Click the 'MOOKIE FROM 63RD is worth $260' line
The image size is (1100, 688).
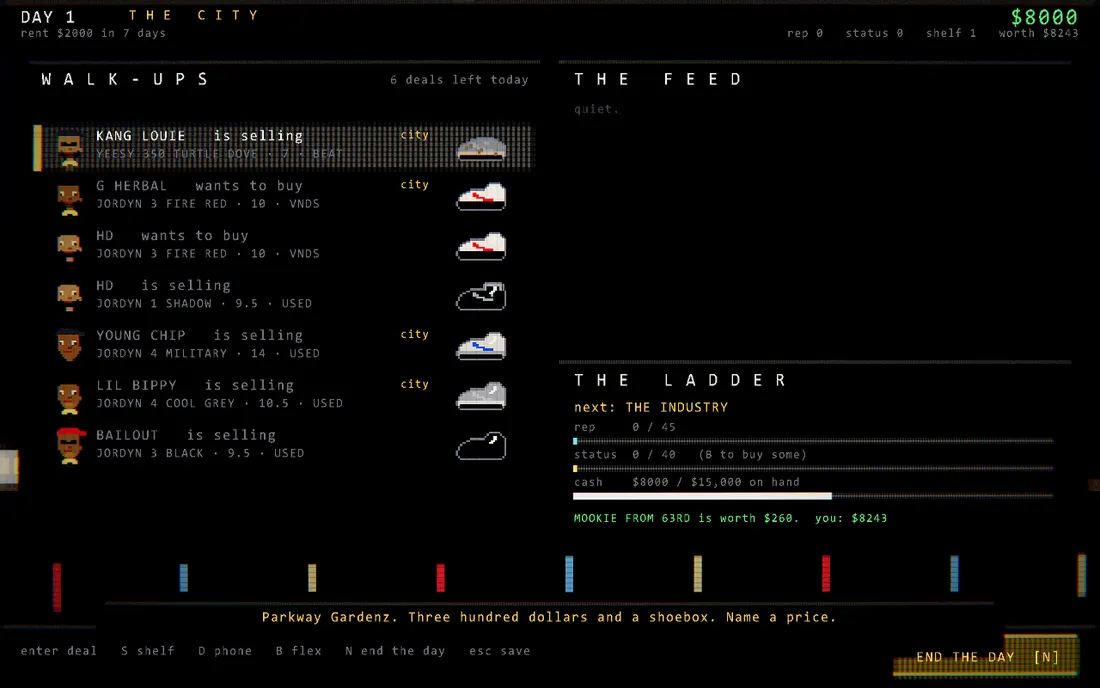686,518
